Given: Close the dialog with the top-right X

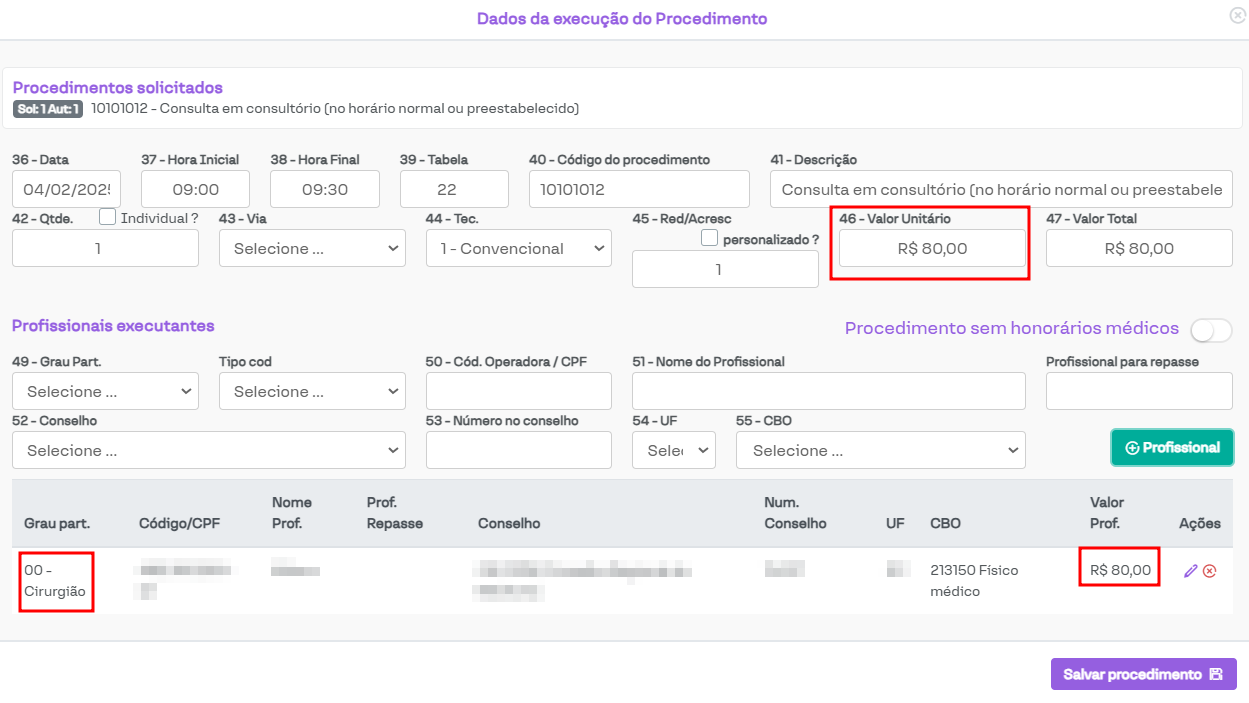Looking at the screenshot, I should (1237, 16).
